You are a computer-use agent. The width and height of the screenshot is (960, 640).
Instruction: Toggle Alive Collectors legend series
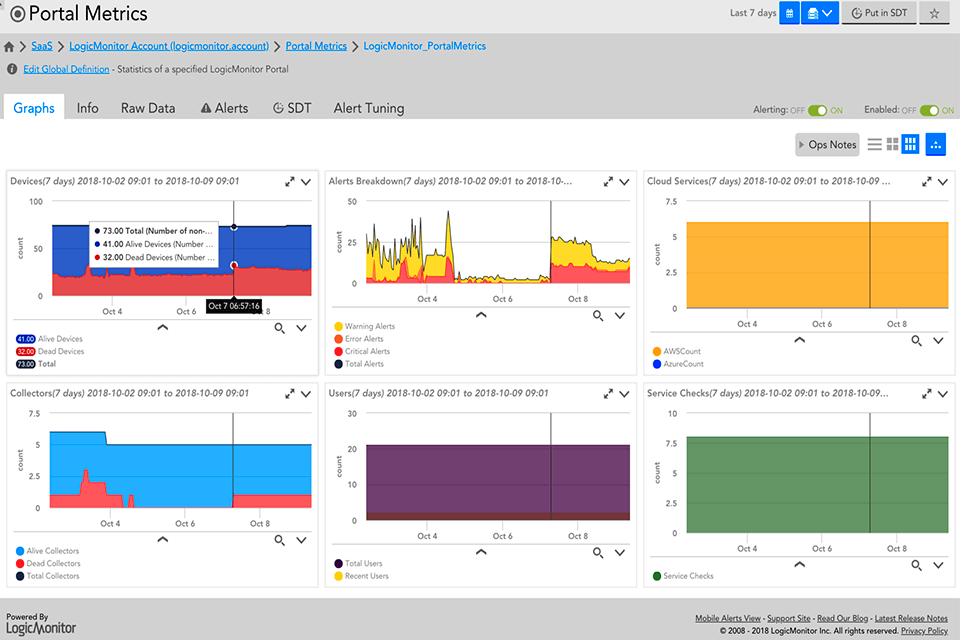pyautogui.click(x=48, y=551)
